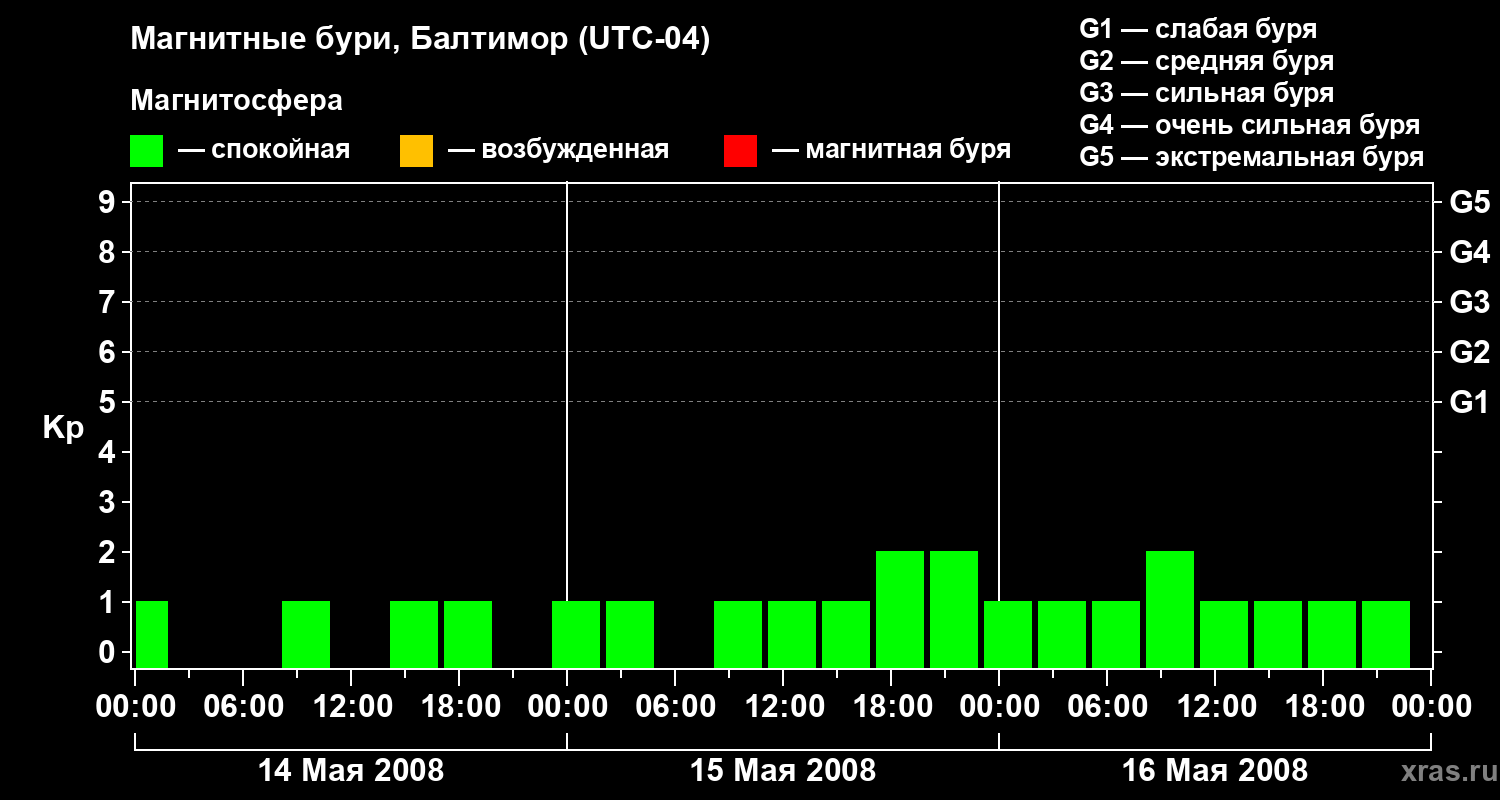Click the '— магнитная буря' legend text

(892, 150)
